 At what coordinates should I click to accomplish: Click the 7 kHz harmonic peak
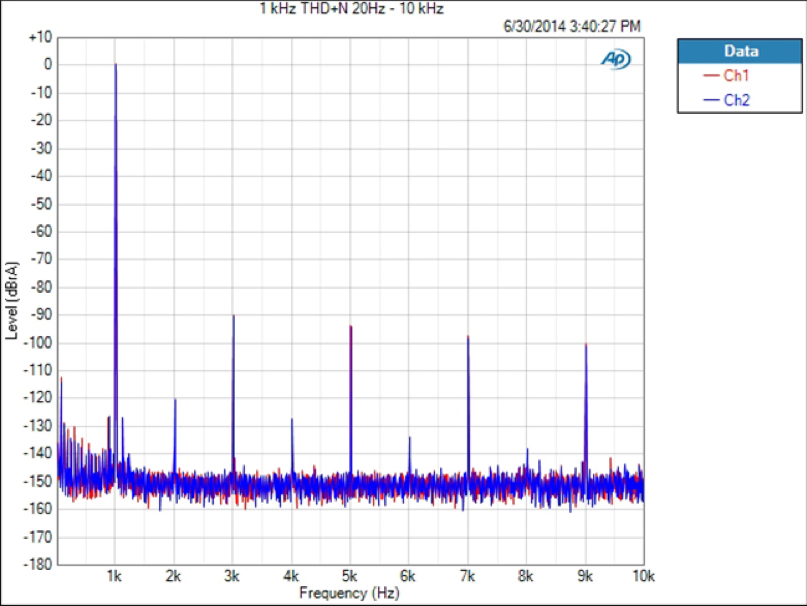(x=468, y=338)
